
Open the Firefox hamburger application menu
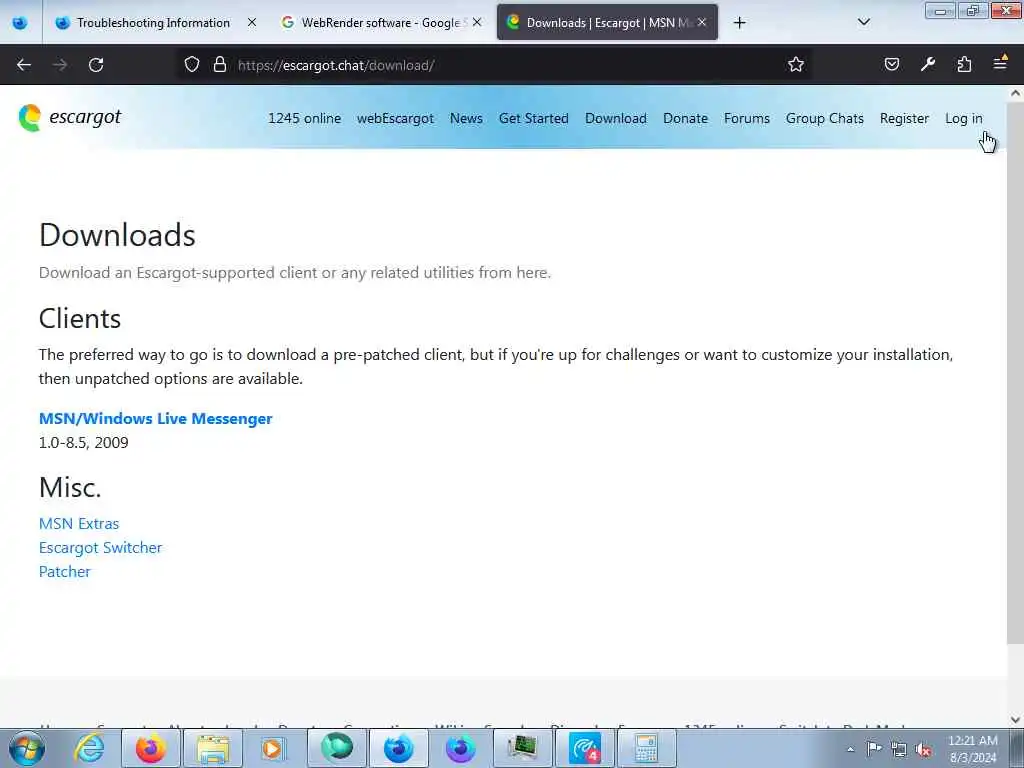click(x=1000, y=63)
